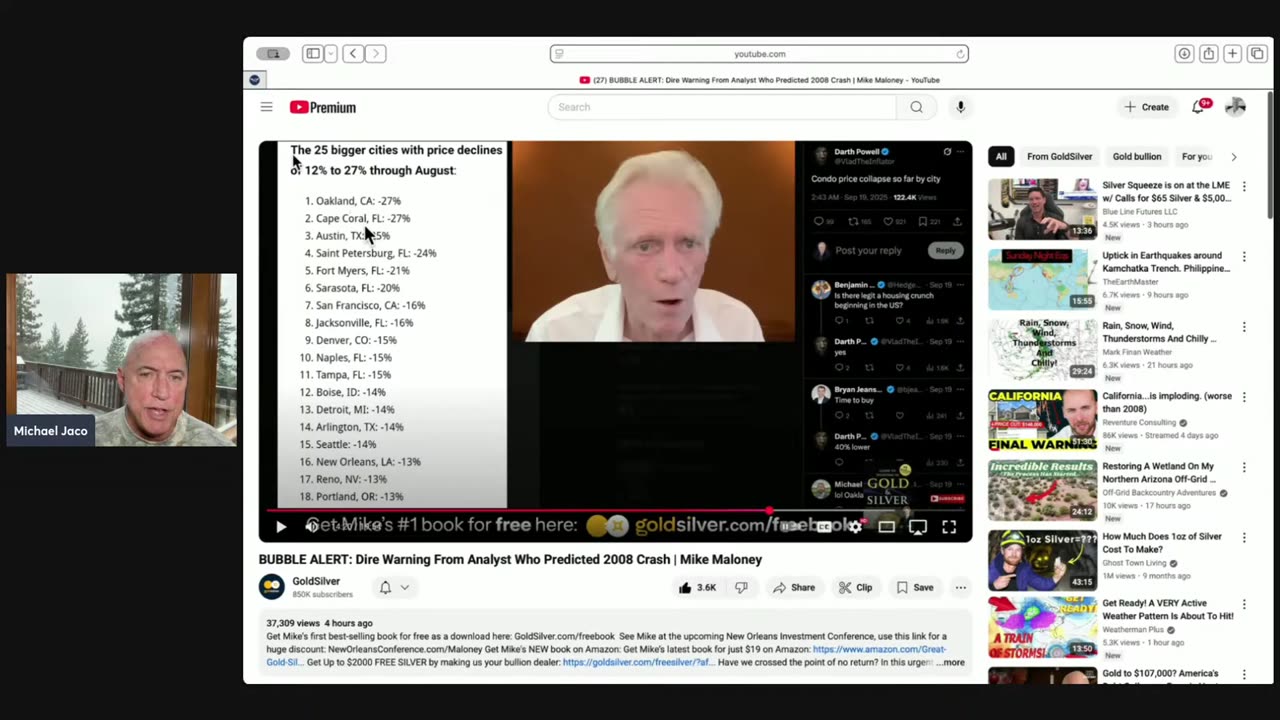This screenshot has width=1280, height=720.
Task: Show Safari sidebar
Action: pyautogui.click(x=313, y=54)
